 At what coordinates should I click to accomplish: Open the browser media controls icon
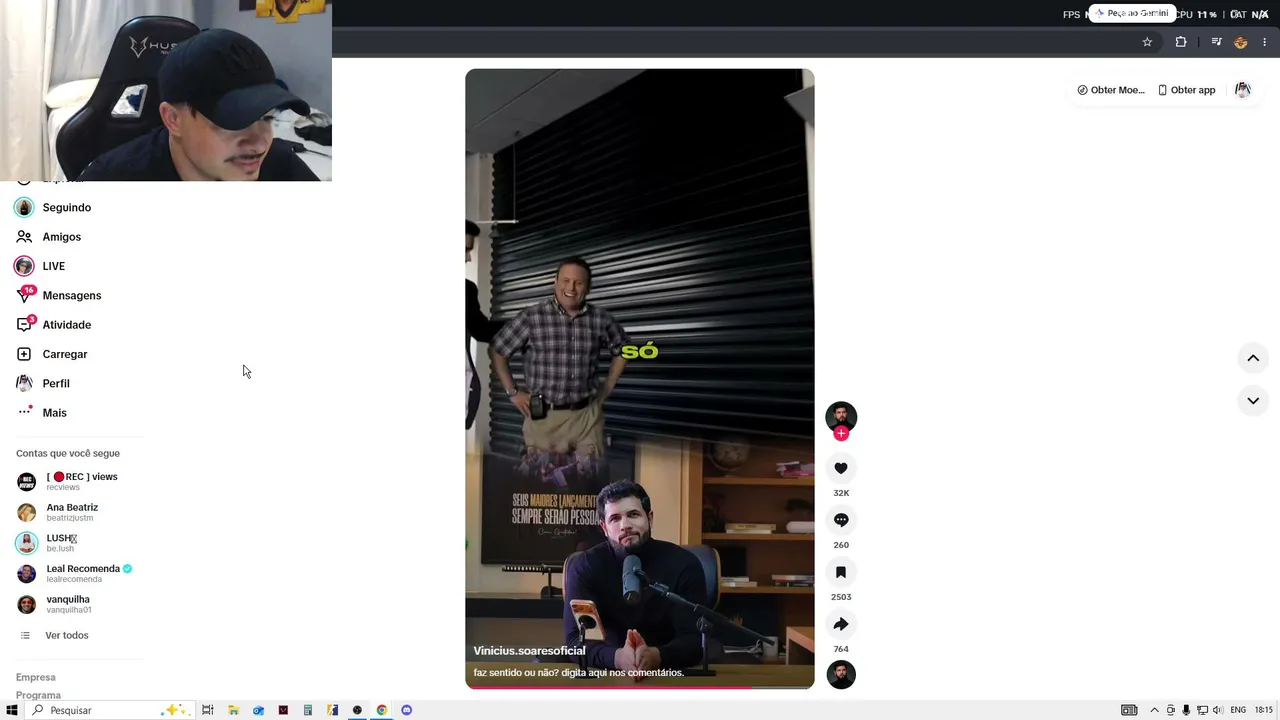(x=1216, y=42)
